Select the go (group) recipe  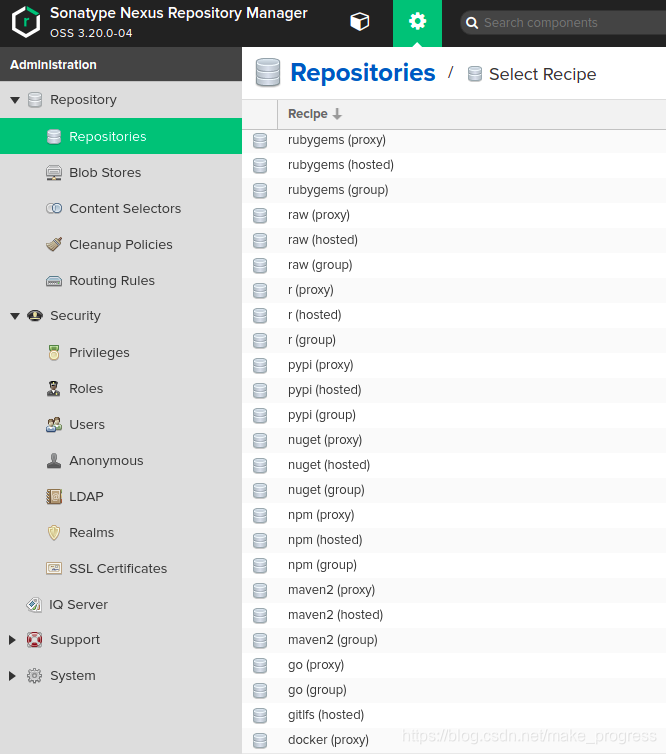pyautogui.click(x=454, y=690)
